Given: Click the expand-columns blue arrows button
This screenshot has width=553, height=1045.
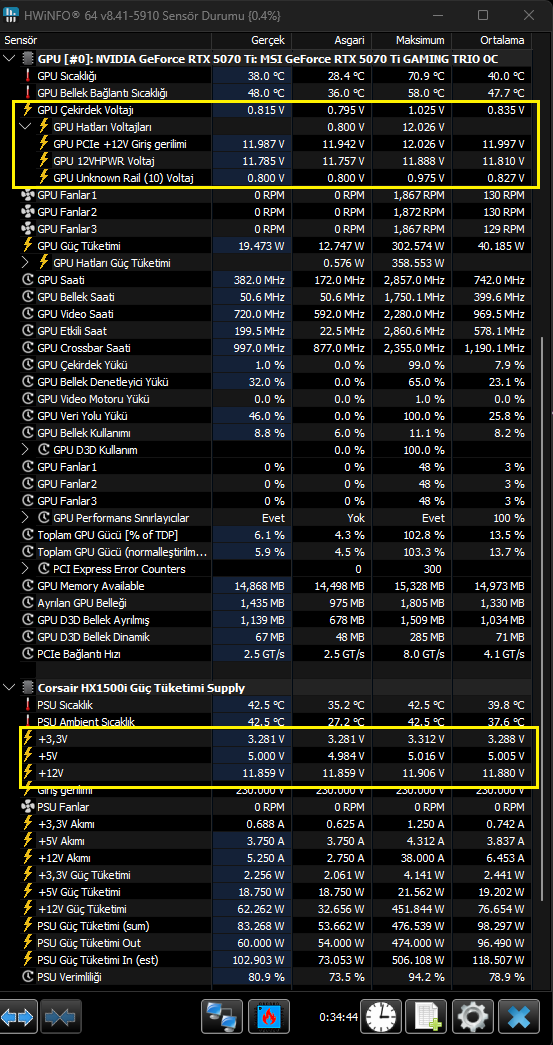Looking at the screenshot, I should click(x=18, y=1017).
